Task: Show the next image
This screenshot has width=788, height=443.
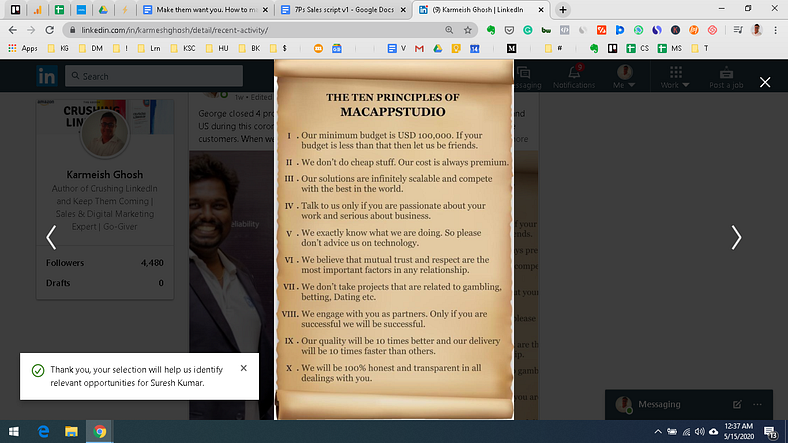Action: pyautogui.click(x=736, y=237)
